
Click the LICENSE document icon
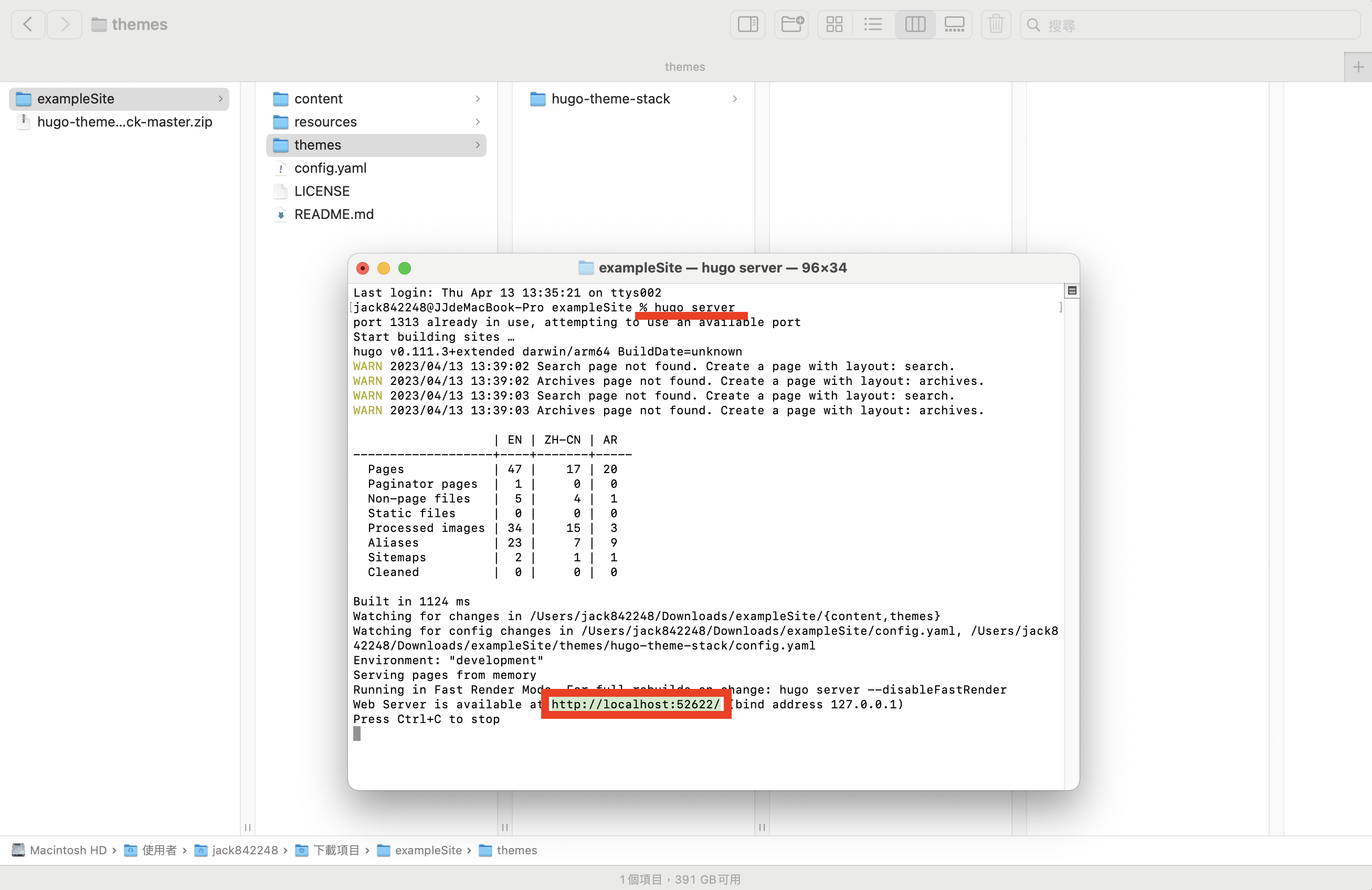(x=281, y=192)
